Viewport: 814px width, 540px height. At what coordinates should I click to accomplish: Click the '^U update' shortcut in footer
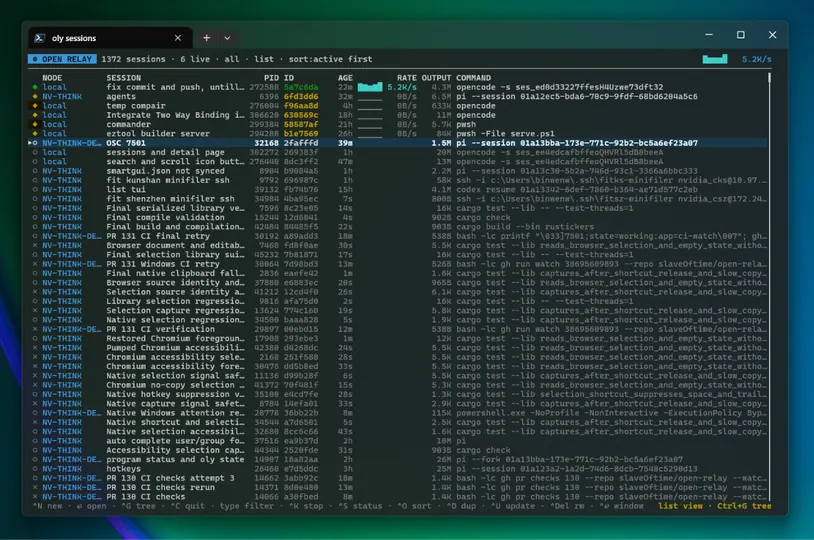513,506
